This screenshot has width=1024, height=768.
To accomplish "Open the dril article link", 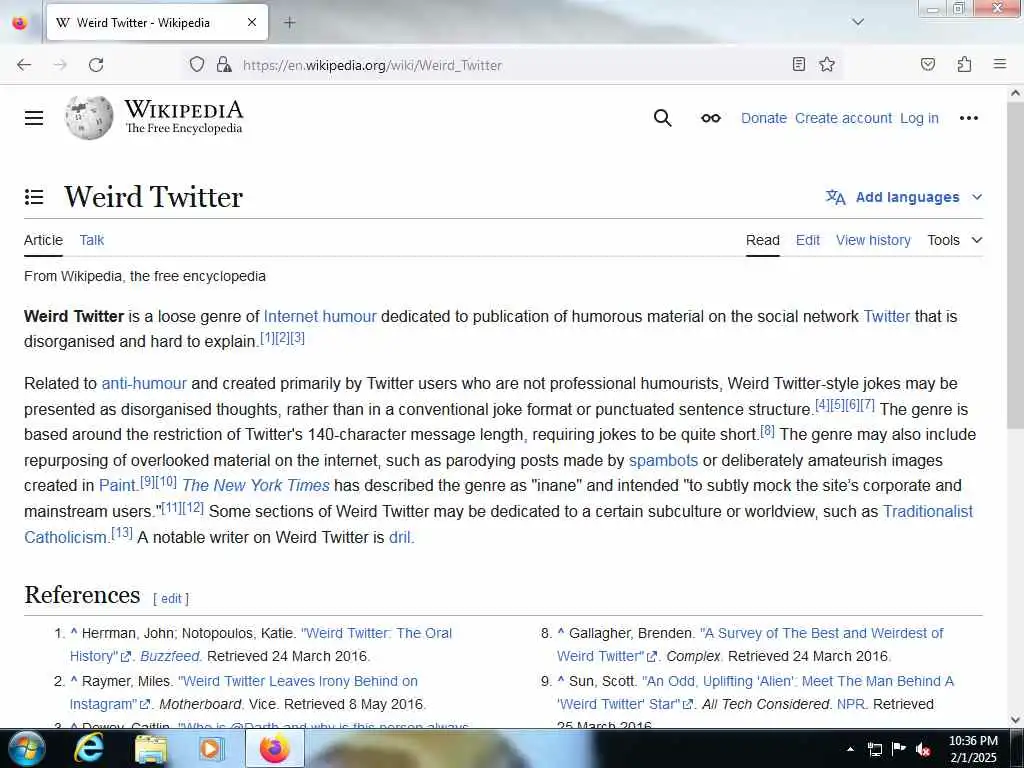I will point(400,537).
